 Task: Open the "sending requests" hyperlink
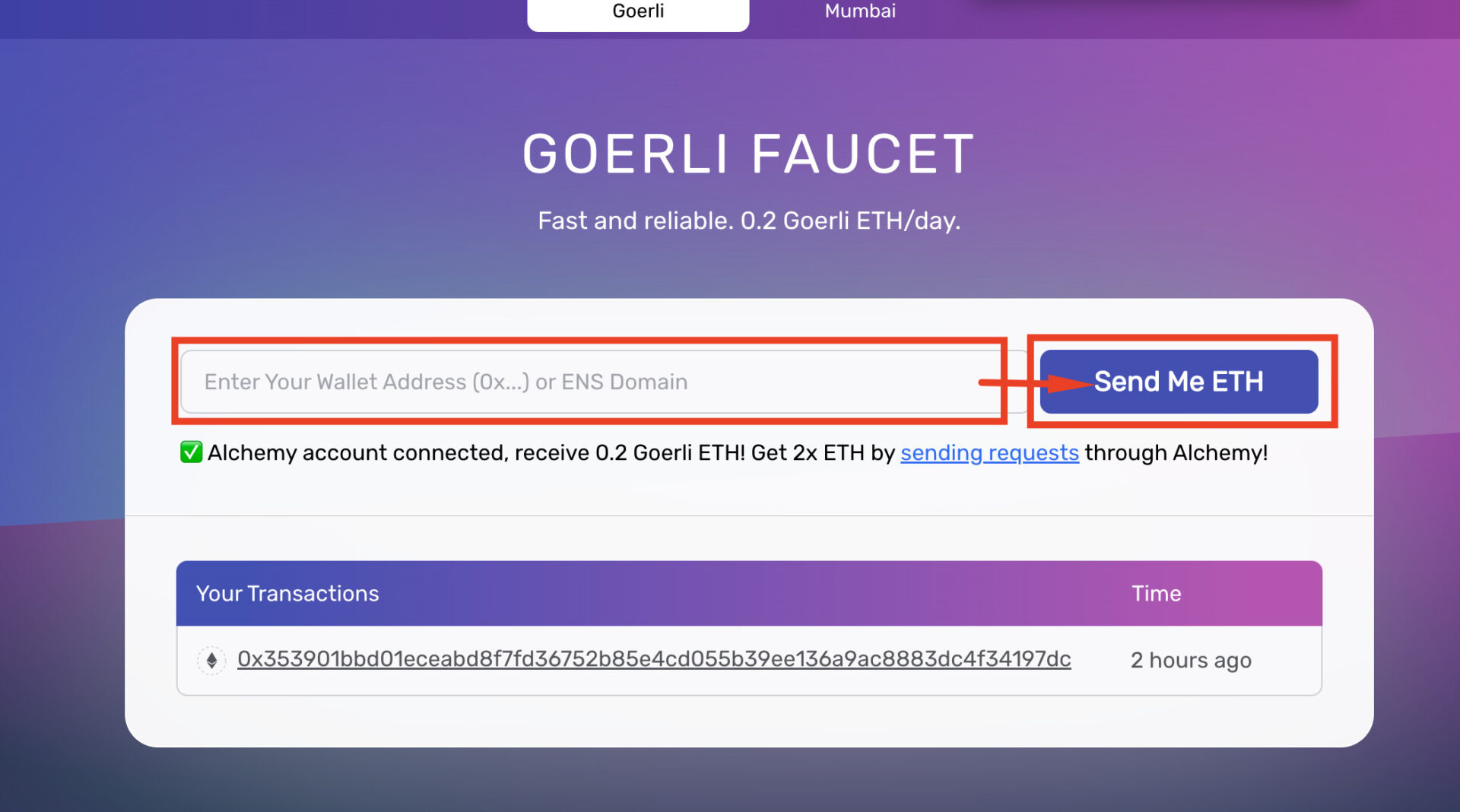989,452
